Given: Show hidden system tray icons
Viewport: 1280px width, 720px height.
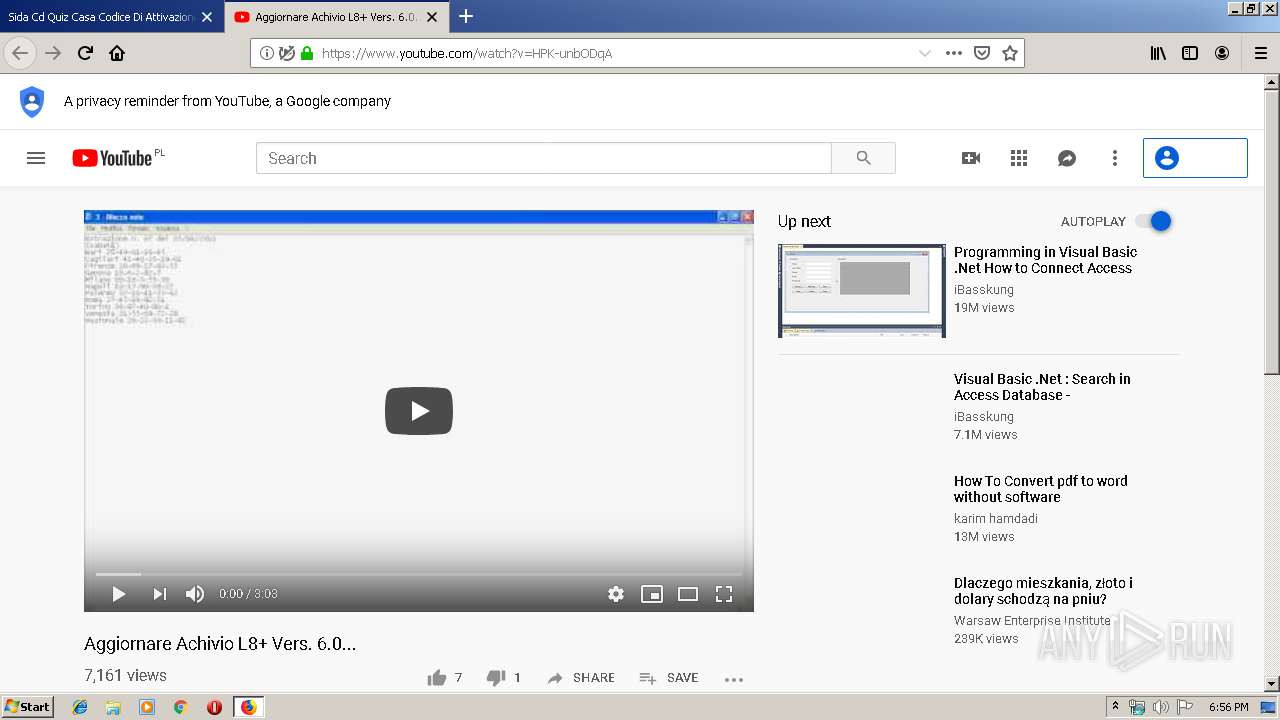Looking at the screenshot, I should [x=1115, y=707].
